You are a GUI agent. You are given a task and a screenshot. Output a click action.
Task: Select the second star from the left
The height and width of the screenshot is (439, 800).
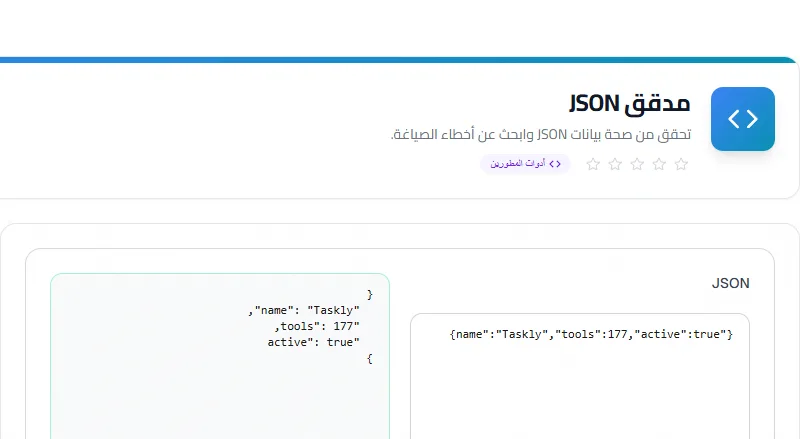point(615,164)
